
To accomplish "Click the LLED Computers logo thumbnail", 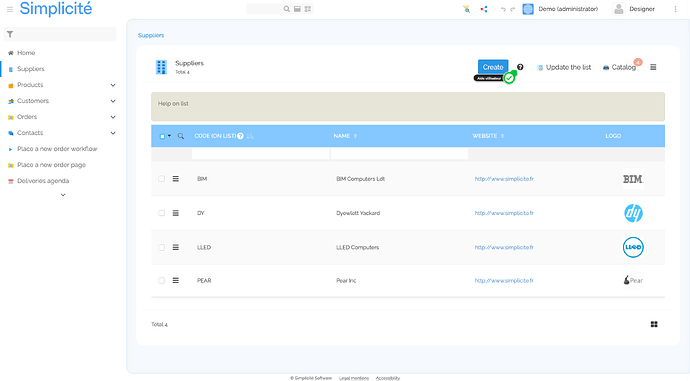I will 633,247.
